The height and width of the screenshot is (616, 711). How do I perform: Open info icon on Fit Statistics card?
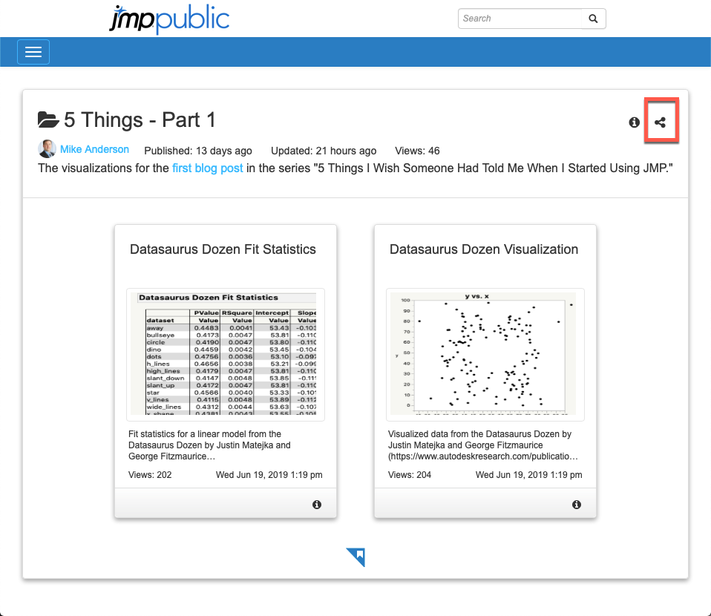(317, 504)
